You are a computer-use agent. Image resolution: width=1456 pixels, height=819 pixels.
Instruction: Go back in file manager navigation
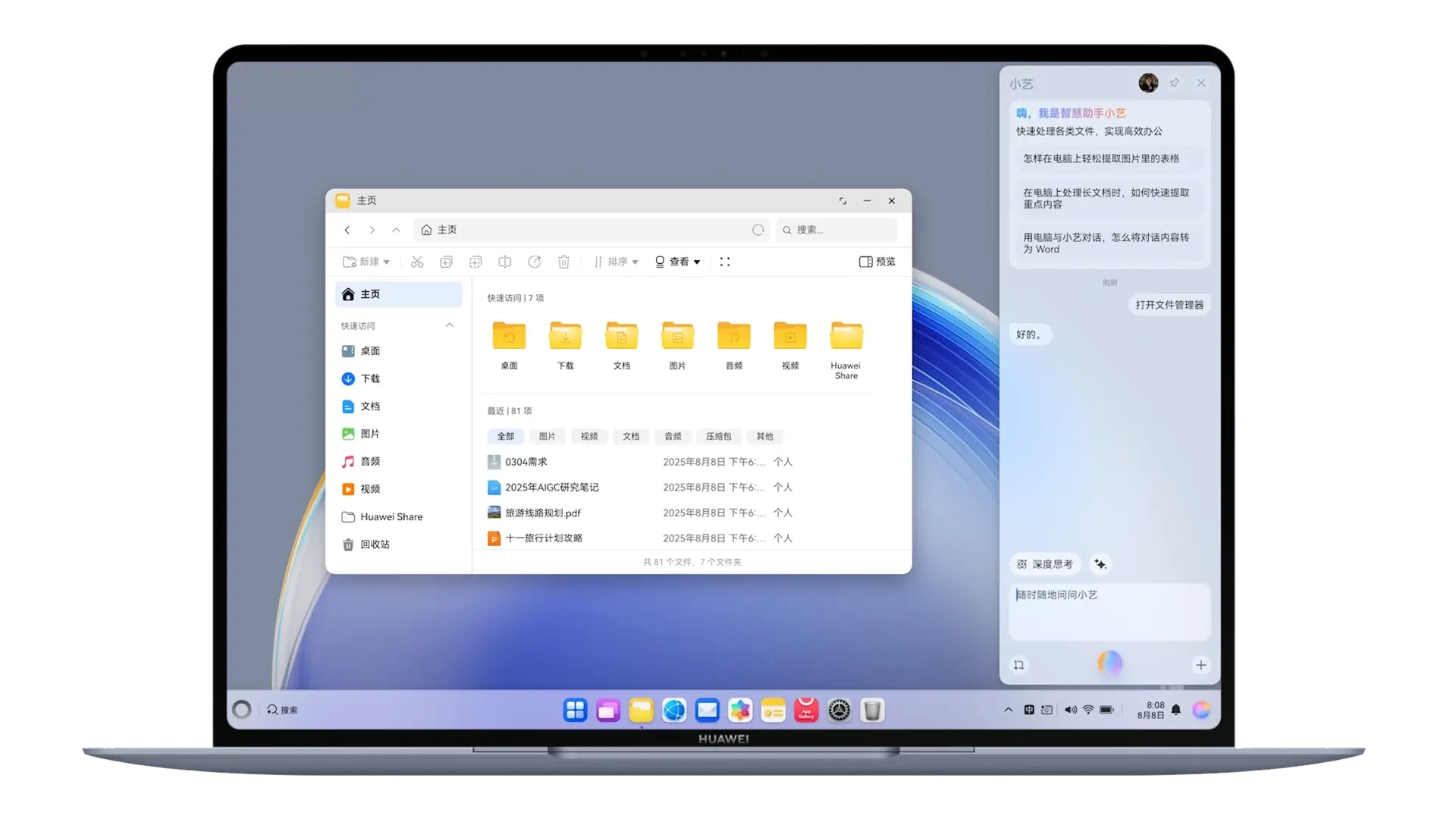point(347,230)
